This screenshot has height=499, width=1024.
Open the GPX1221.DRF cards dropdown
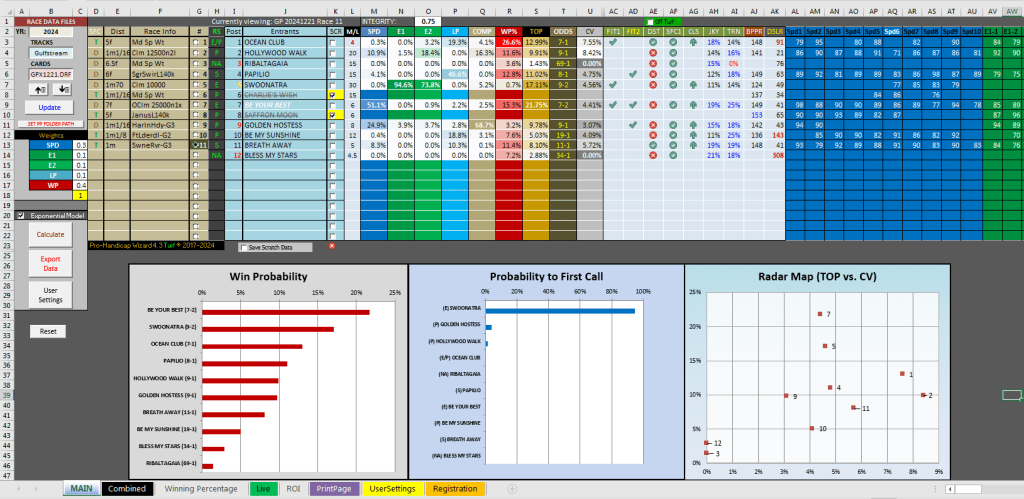point(50,73)
